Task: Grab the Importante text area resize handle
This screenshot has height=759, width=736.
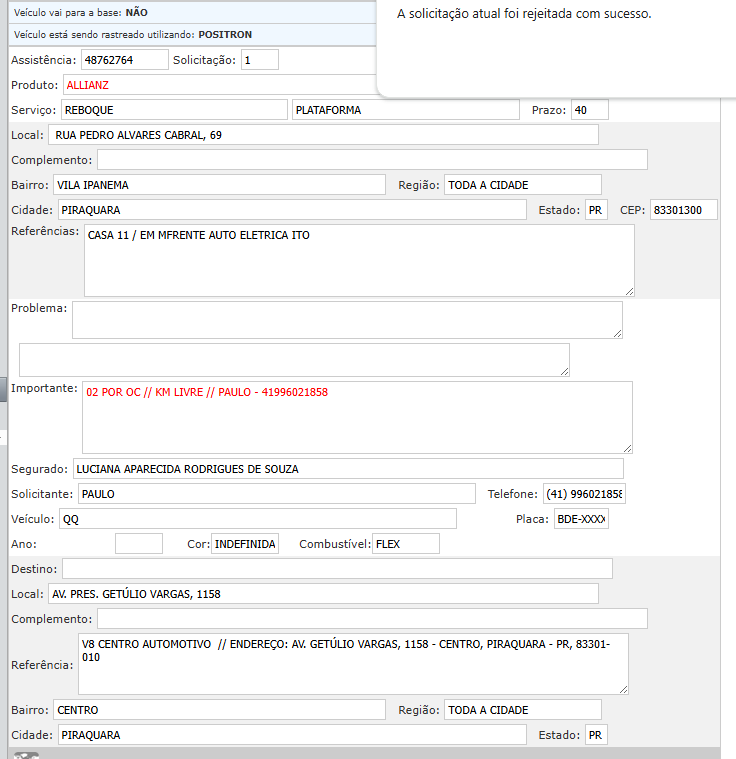Action: point(627,448)
